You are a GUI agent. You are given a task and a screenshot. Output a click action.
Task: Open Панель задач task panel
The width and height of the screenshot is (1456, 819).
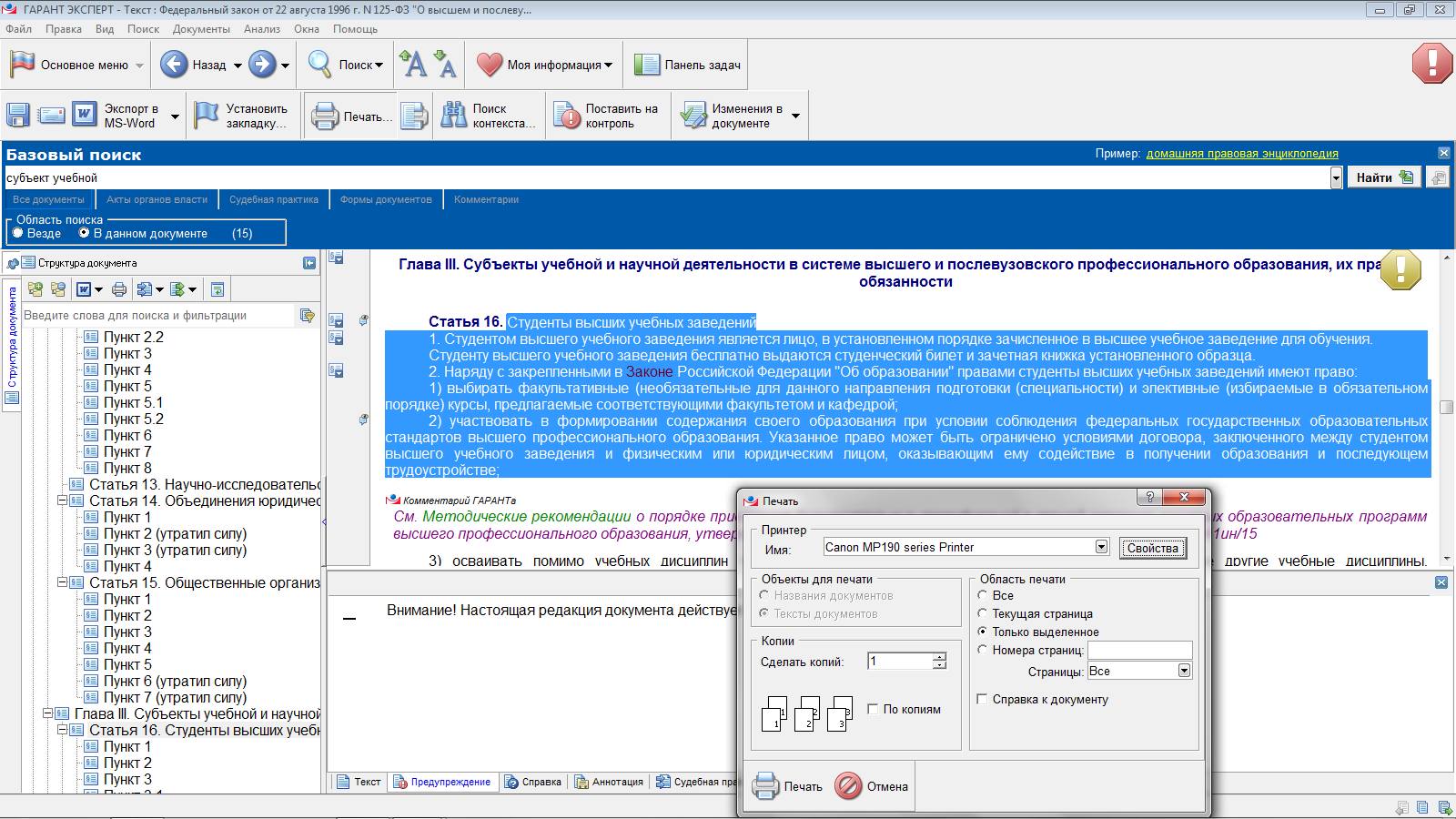[687, 65]
